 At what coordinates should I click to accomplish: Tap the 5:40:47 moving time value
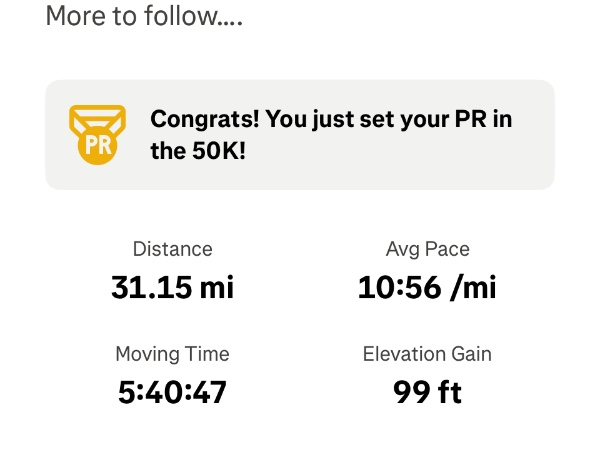(x=172, y=392)
